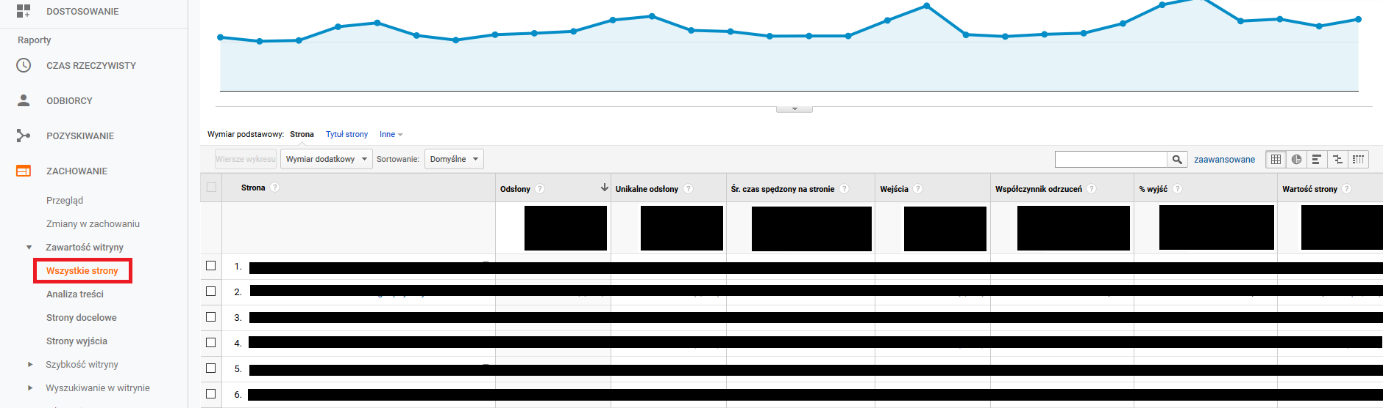Open the Sortowanie Domyślne dropdown

454,159
